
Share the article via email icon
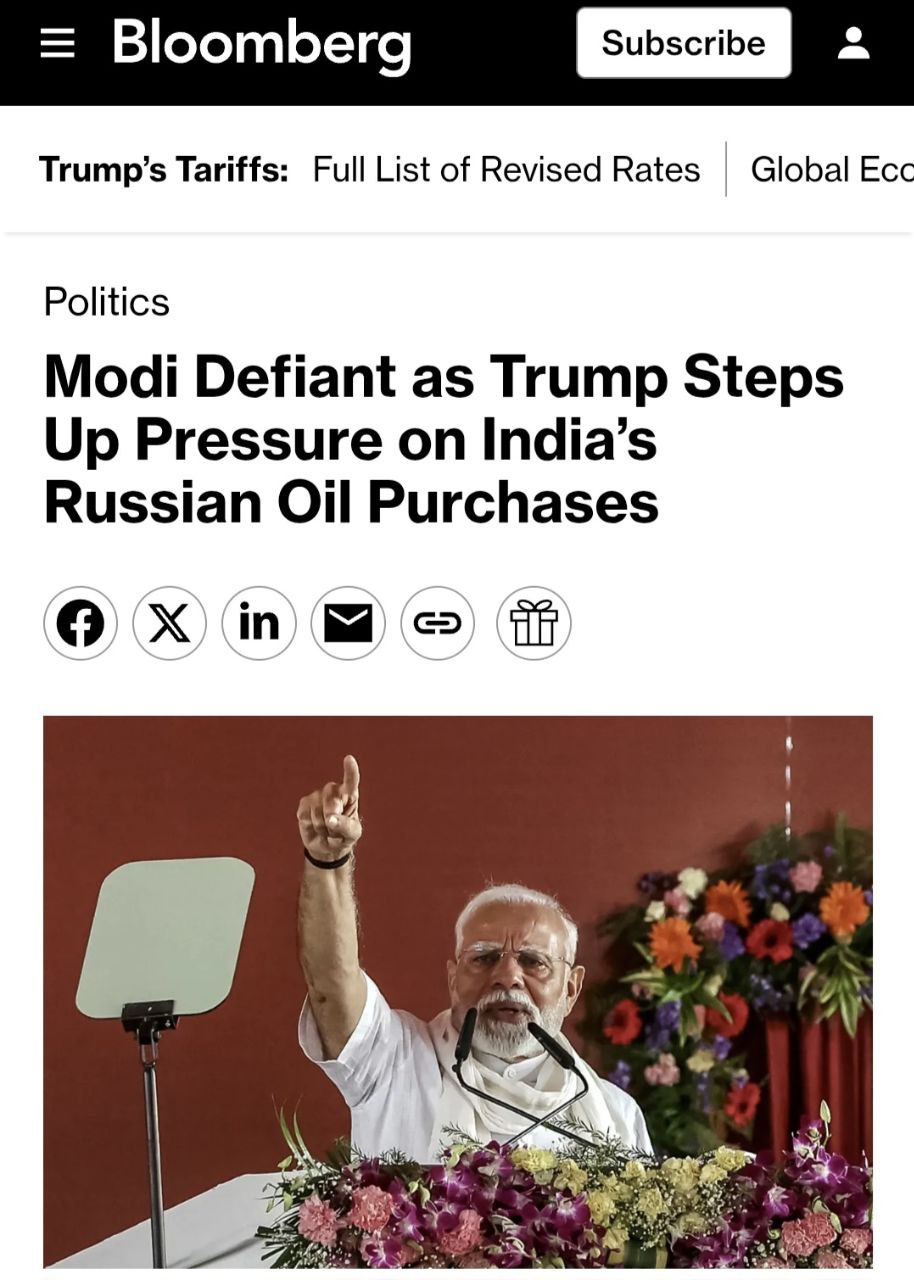(x=347, y=623)
